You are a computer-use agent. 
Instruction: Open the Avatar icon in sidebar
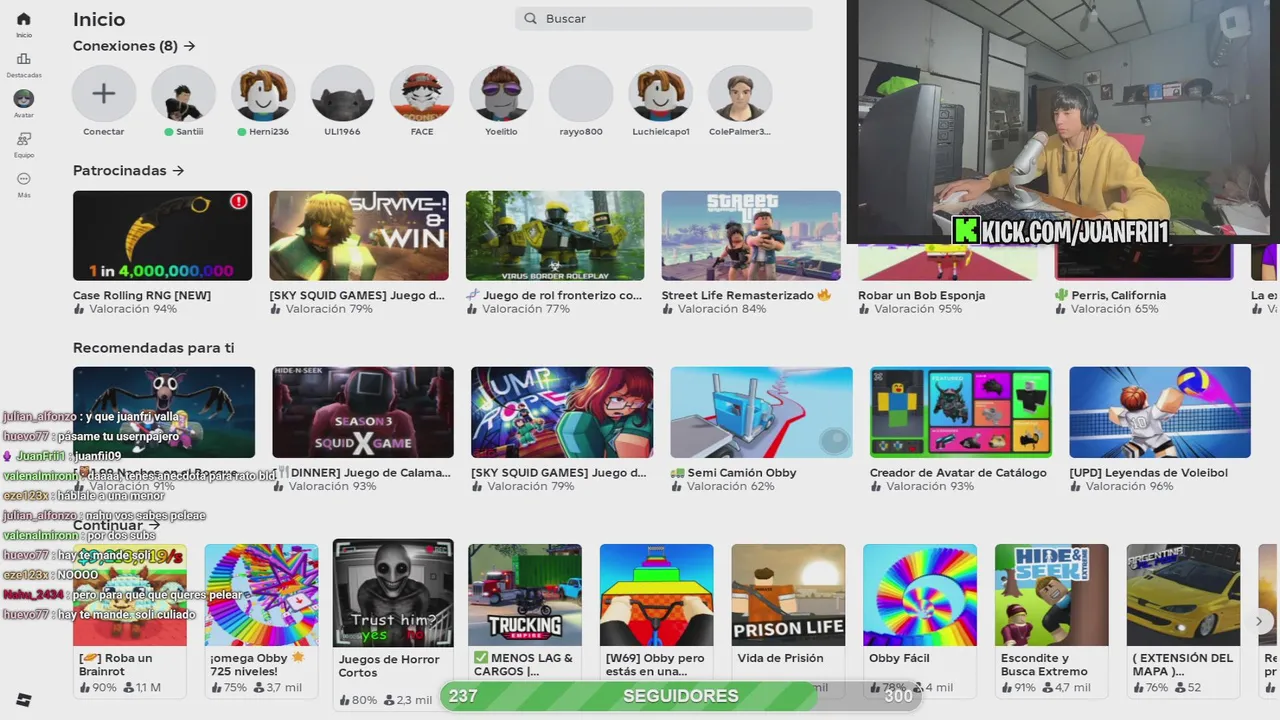click(x=24, y=99)
